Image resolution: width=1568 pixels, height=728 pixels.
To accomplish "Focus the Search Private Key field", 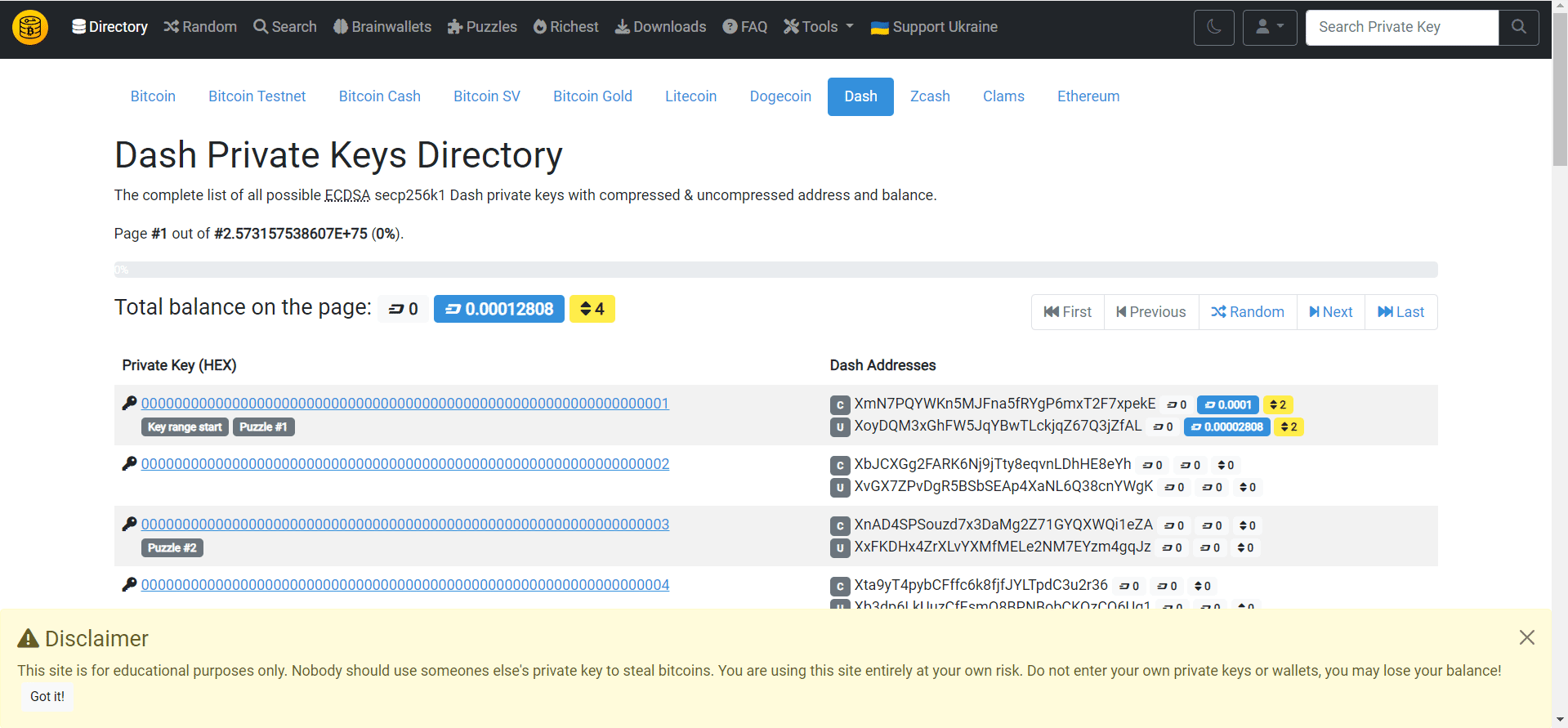I will (x=1401, y=27).
